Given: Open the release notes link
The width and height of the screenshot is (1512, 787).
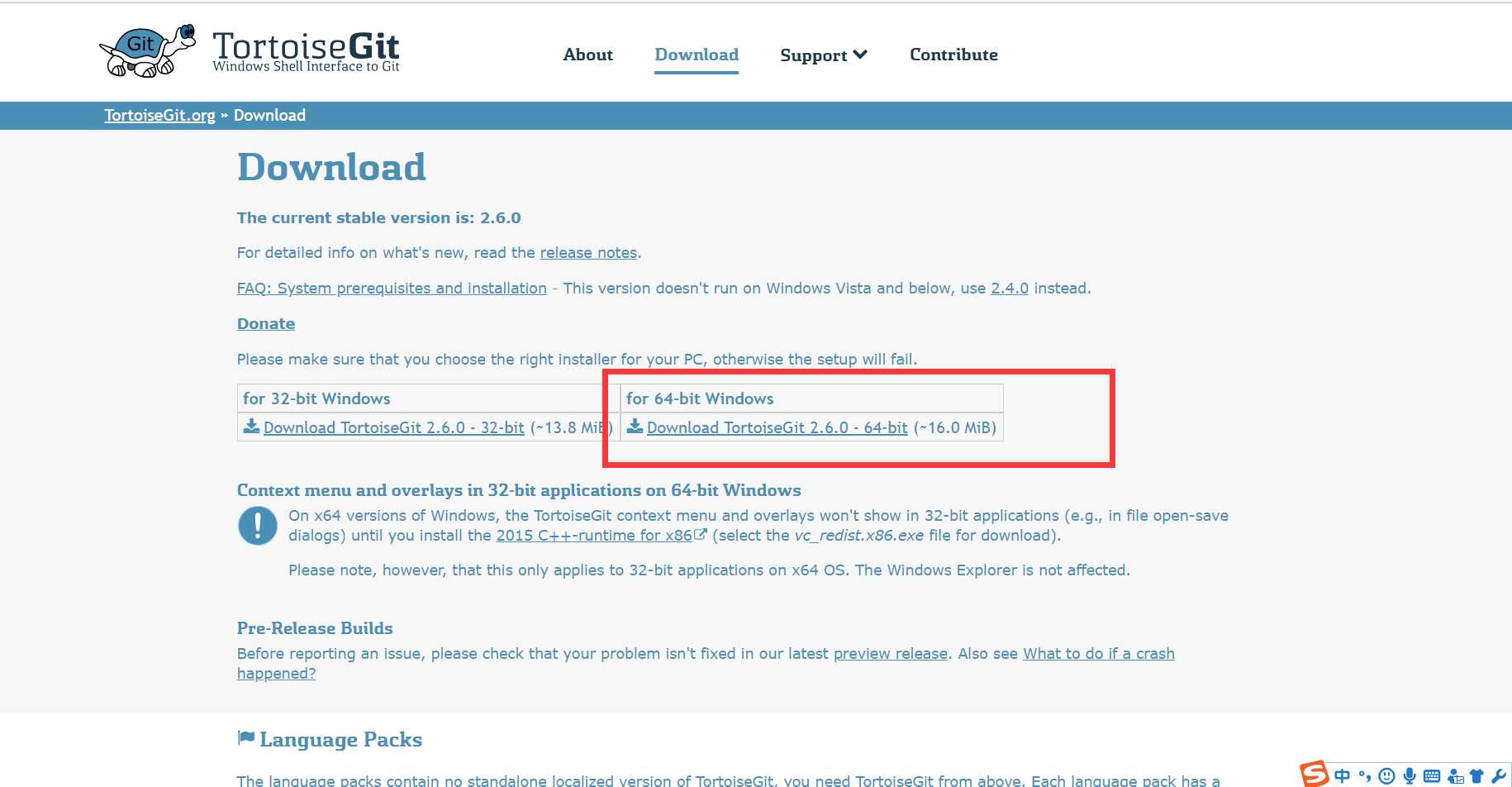Looking at the screenshot, I should pos(588,252).
